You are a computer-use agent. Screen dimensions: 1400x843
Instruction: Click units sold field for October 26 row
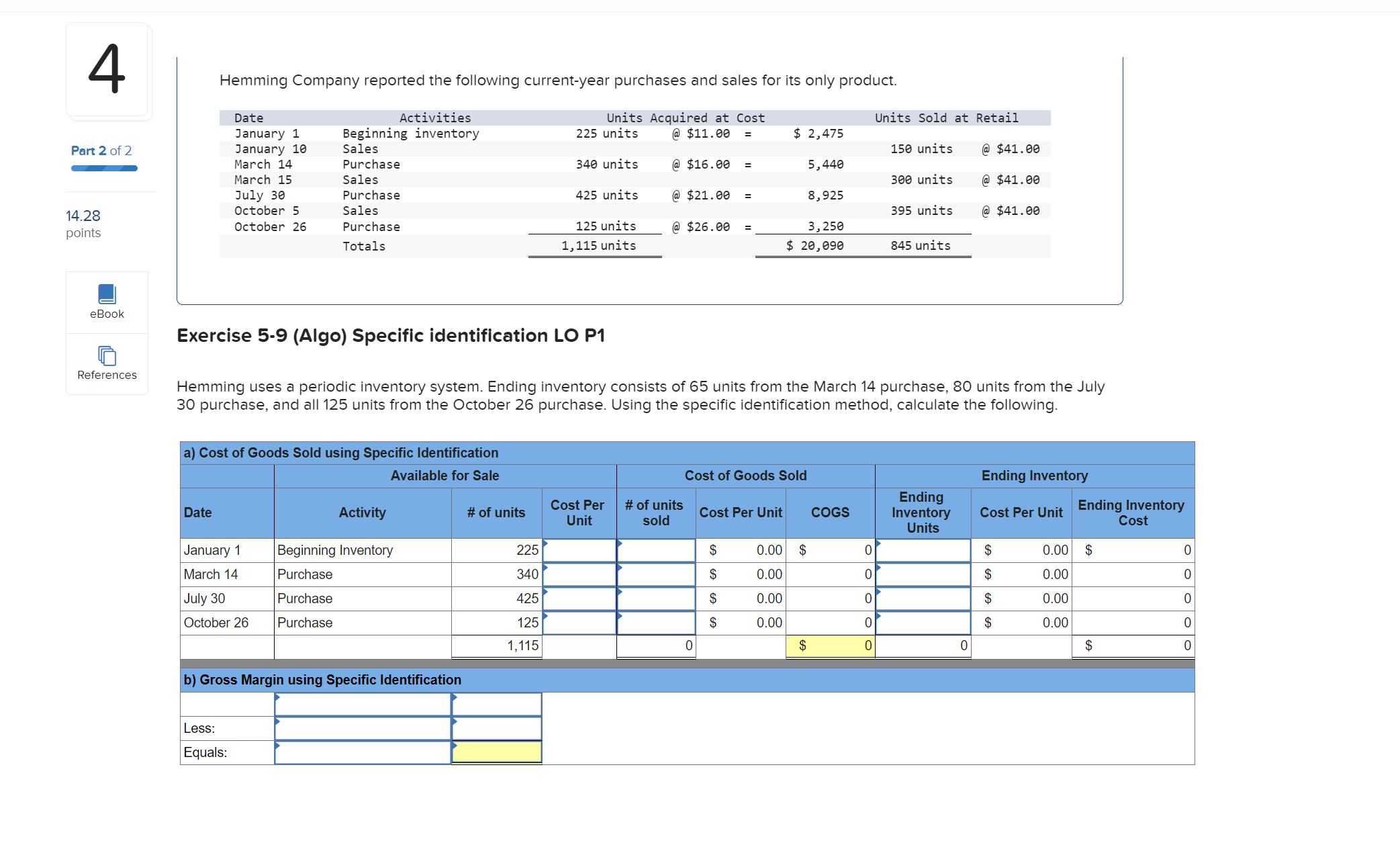(x=656, y=623)
